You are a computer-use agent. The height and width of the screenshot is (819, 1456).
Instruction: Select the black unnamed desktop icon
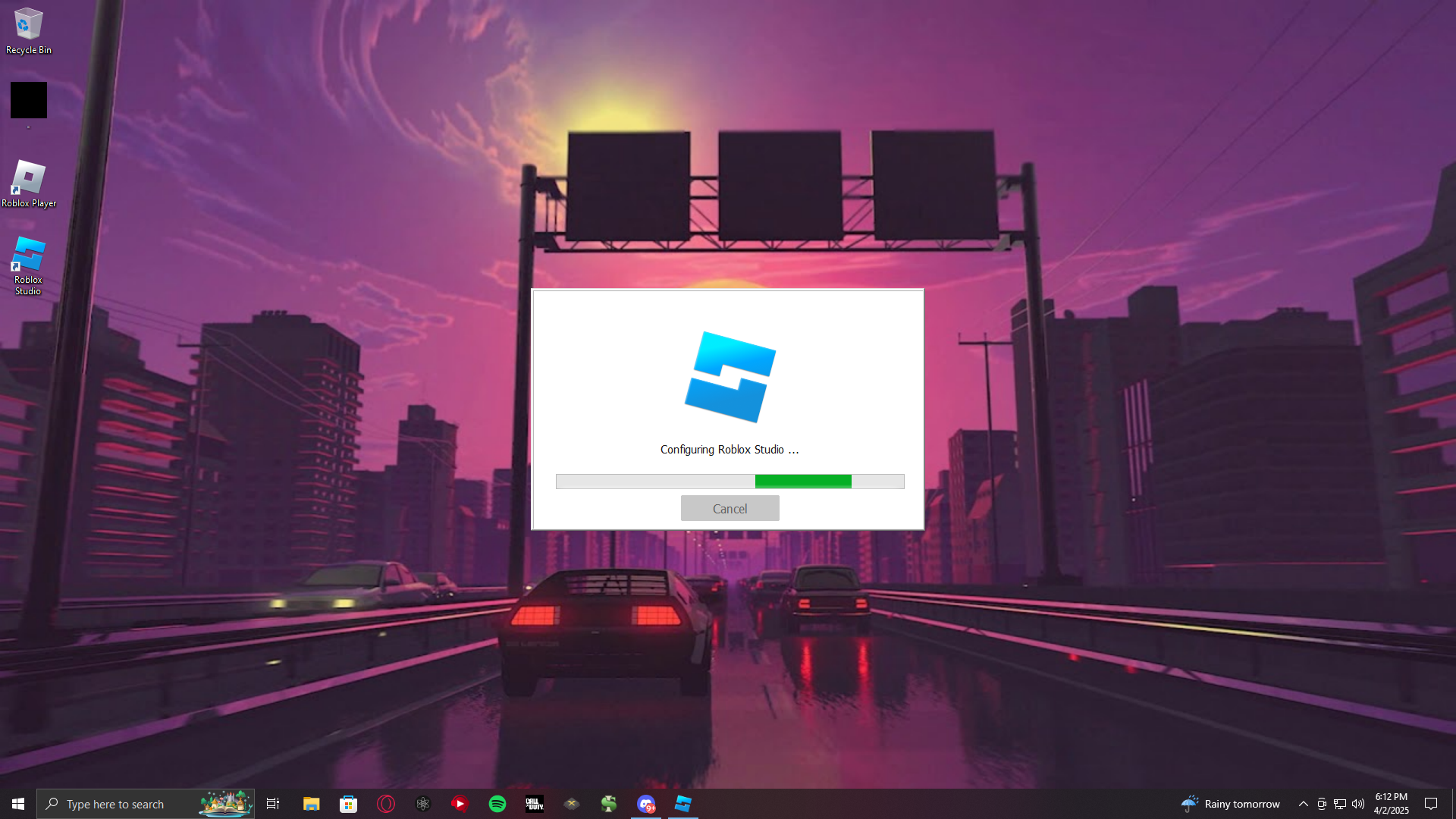click(29, 101)
